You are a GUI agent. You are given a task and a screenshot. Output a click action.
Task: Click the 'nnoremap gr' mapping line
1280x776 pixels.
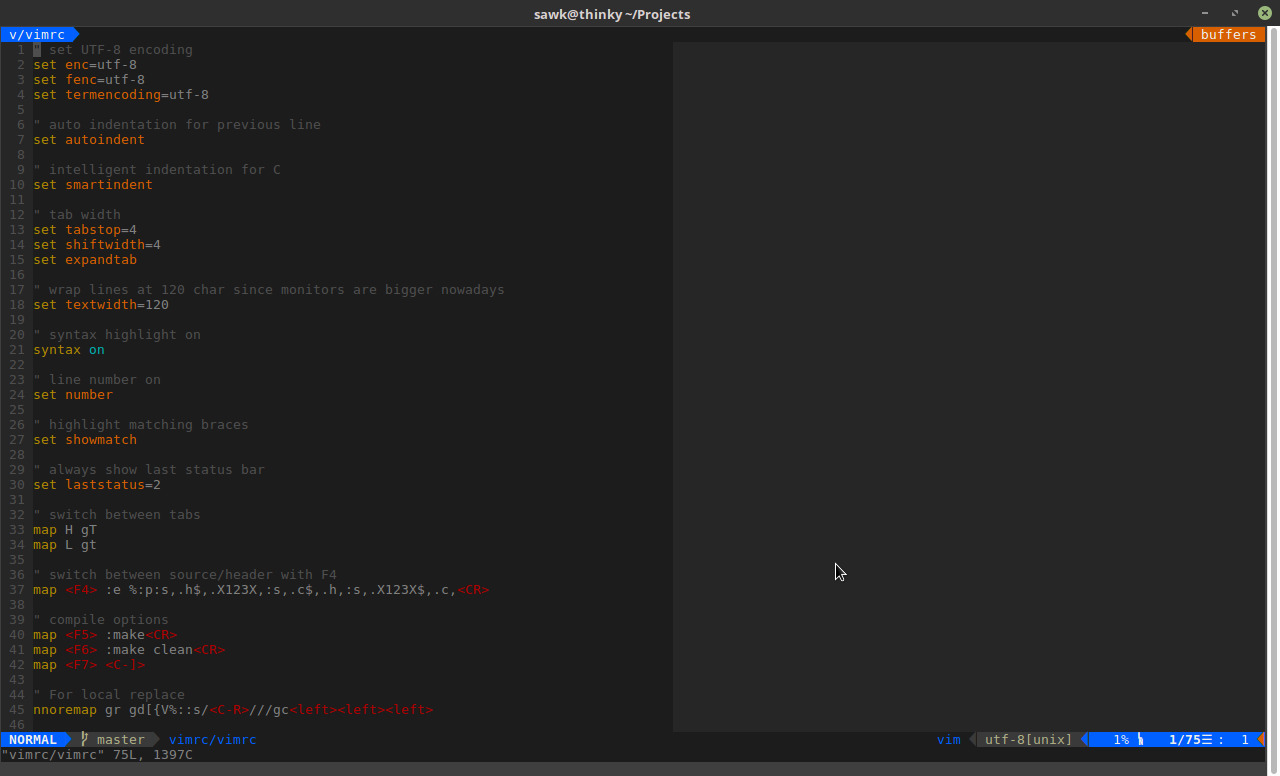point(233,710)
